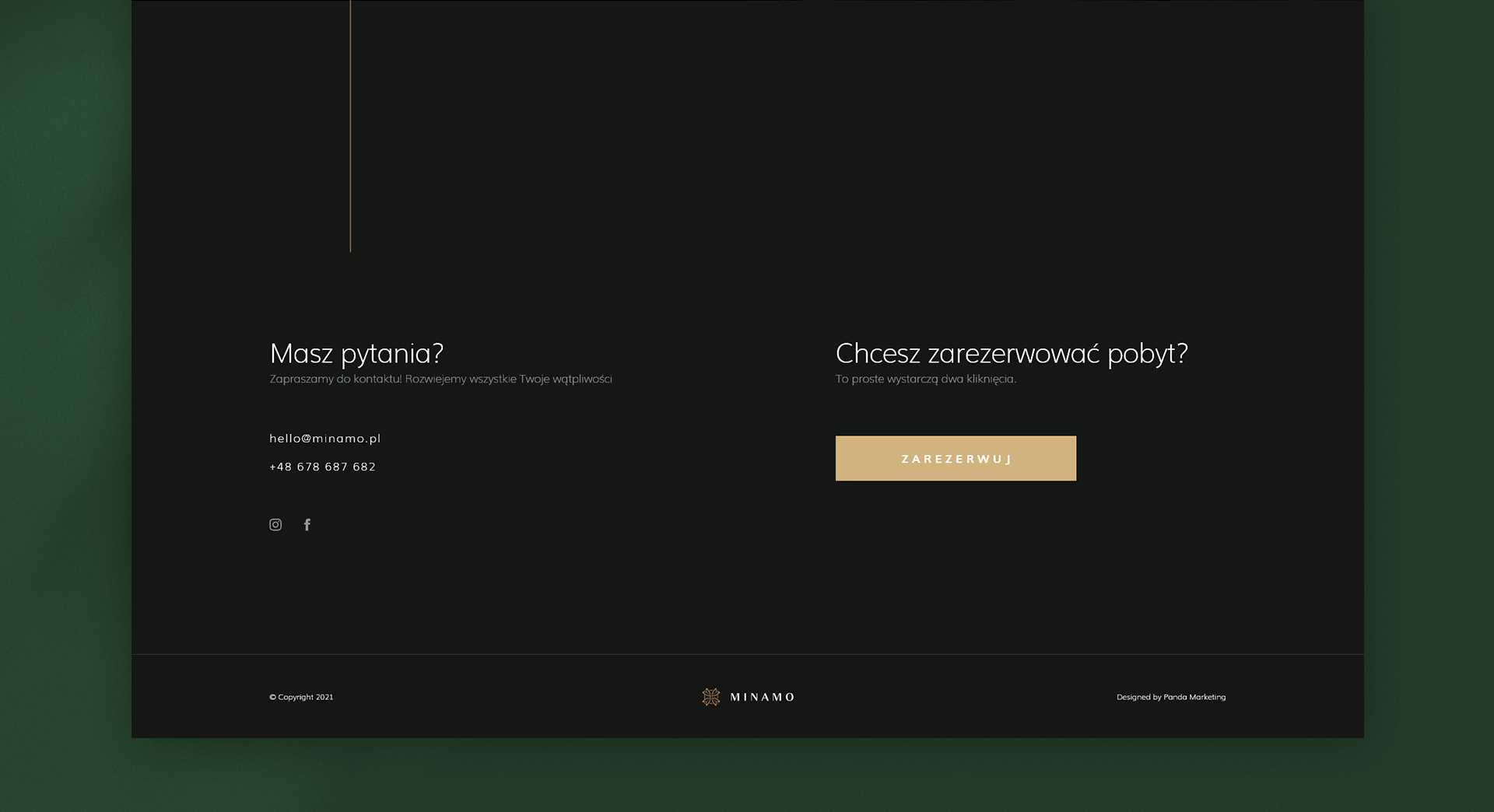Click the Minamo logo emblem in footer
This screenshot has width=1494, height=812.
(x=711, y=697)
